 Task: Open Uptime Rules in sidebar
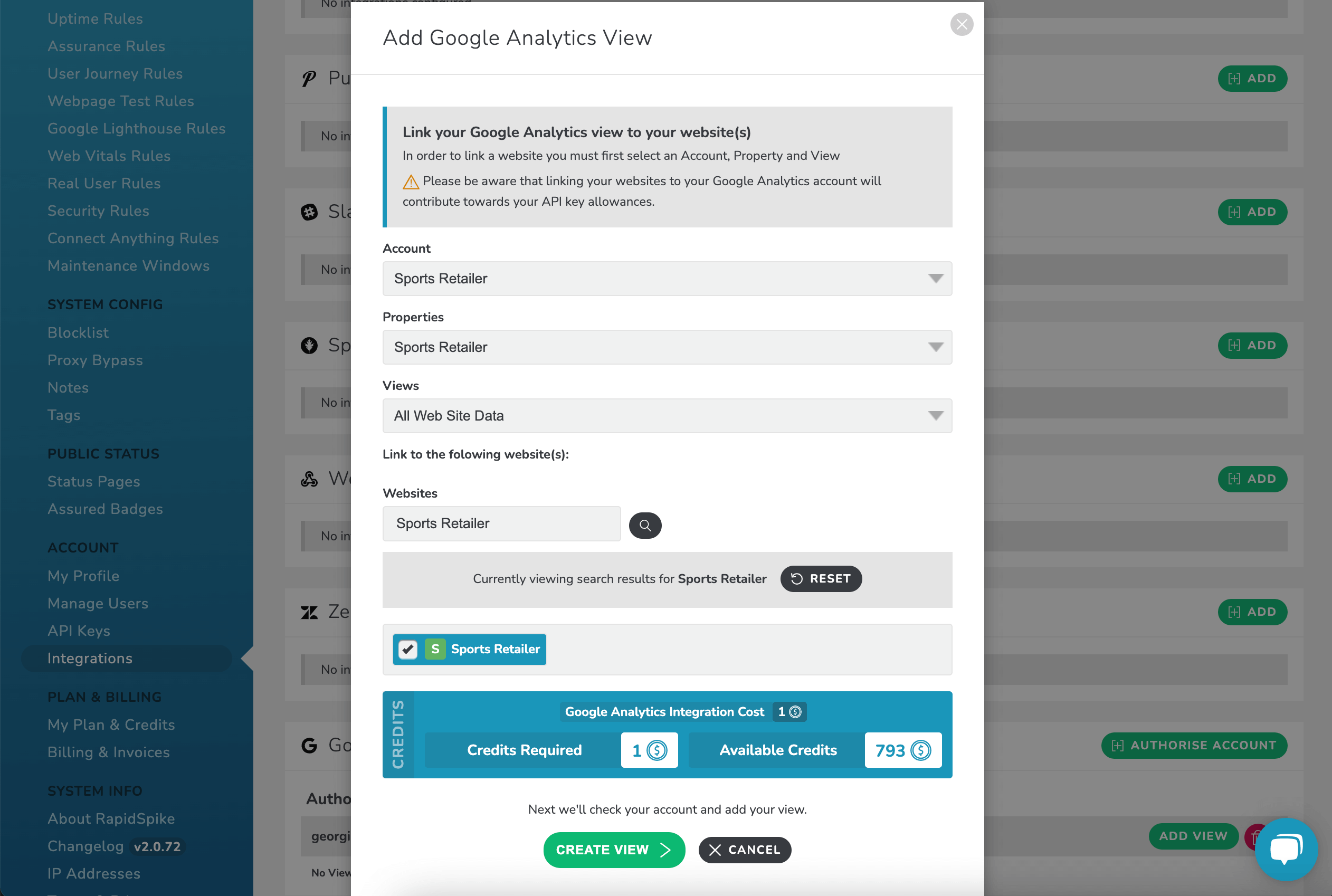tap(95, 18)
